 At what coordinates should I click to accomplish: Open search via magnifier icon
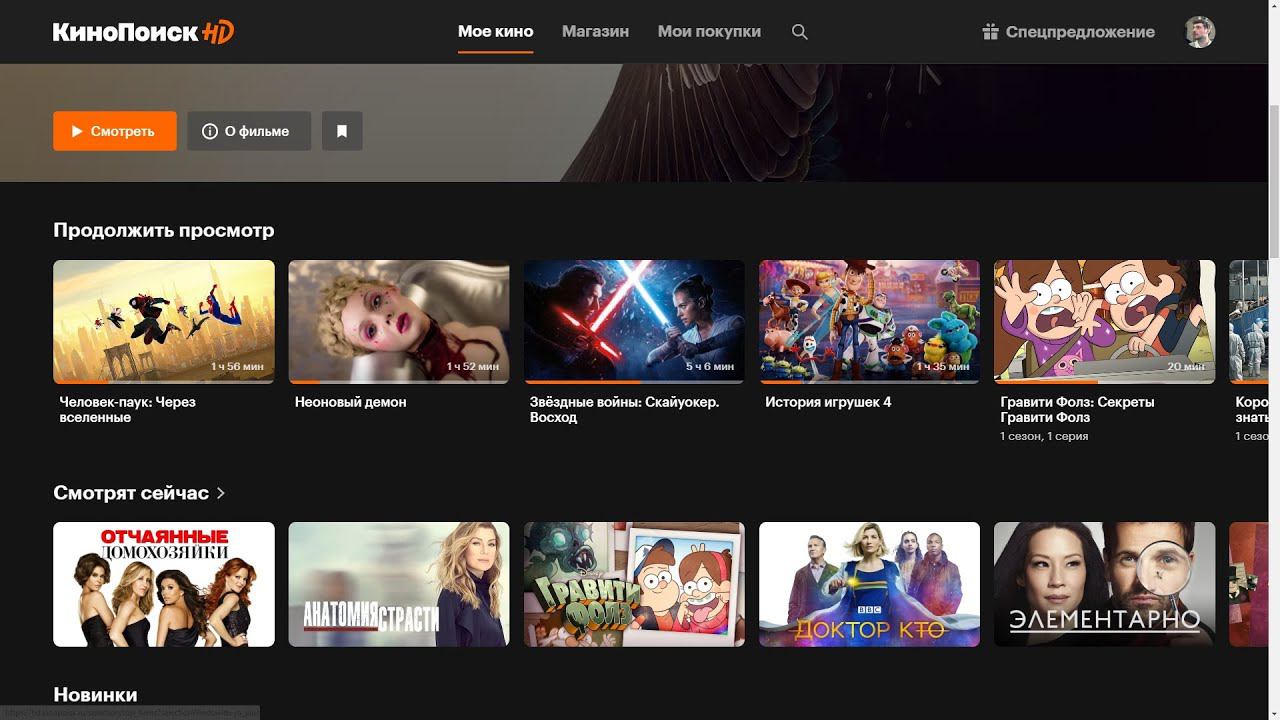799,32
